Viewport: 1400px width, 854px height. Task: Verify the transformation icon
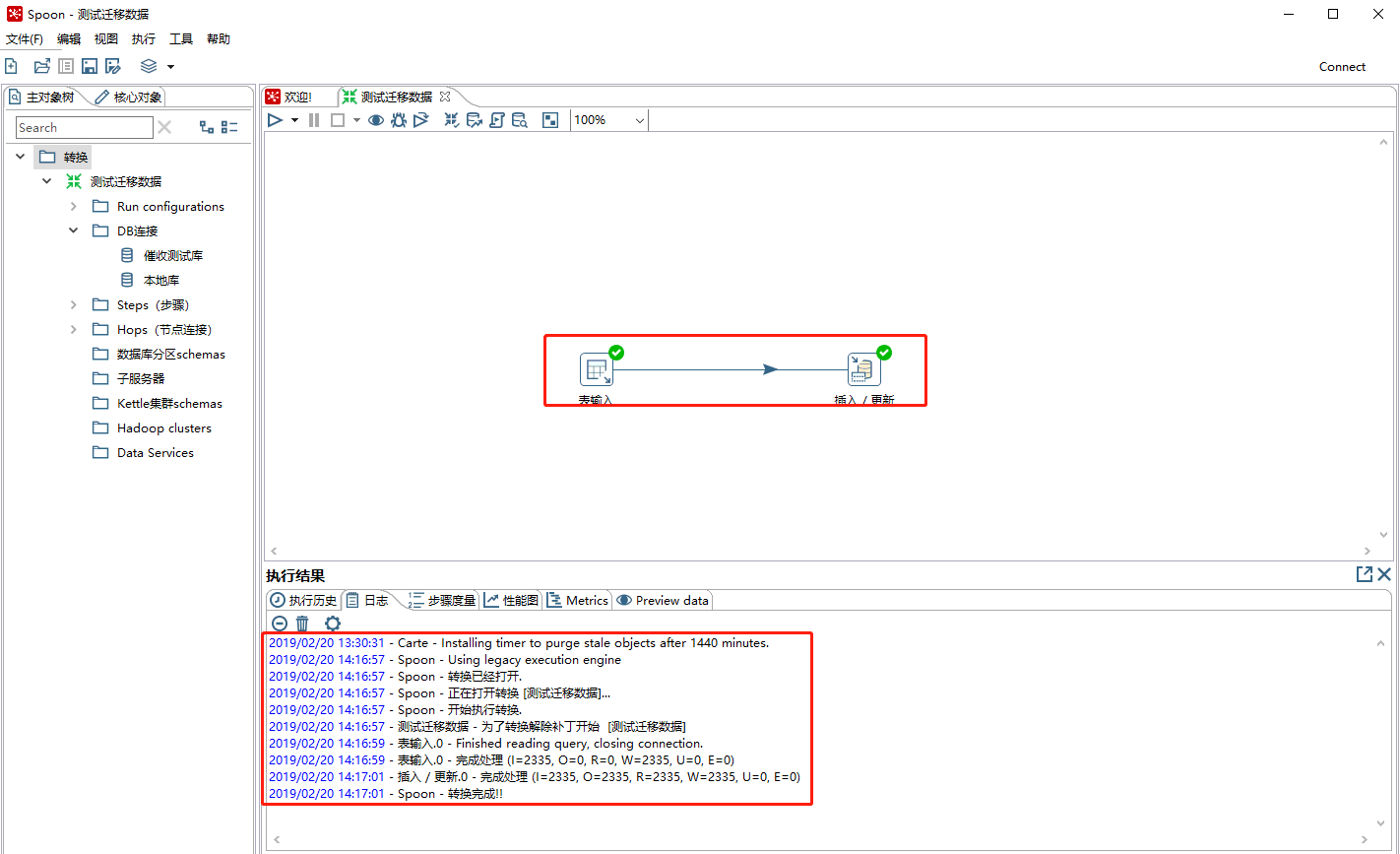(452, 120)
